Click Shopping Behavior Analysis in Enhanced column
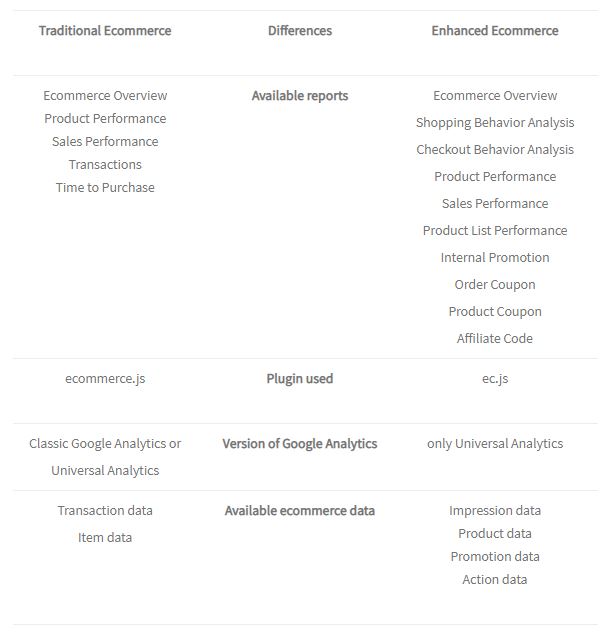Viewport: 615px width, 640px height. (495, 122)
